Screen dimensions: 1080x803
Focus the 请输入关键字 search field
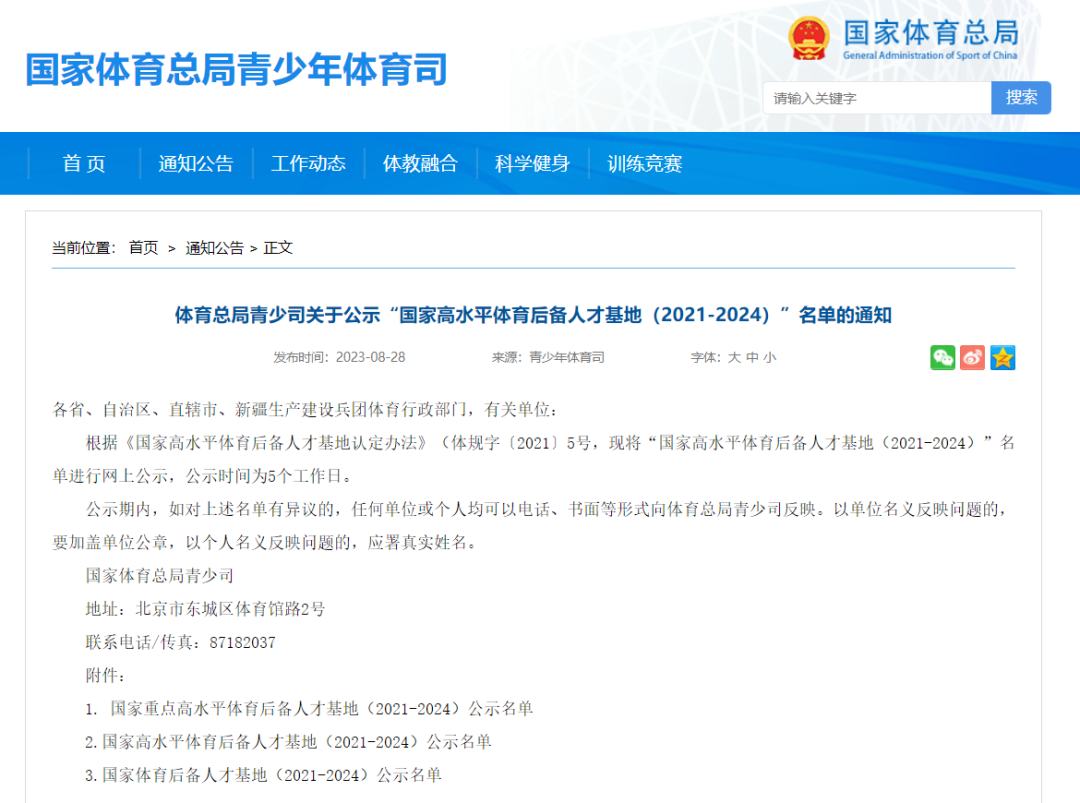tap(877, 98)
